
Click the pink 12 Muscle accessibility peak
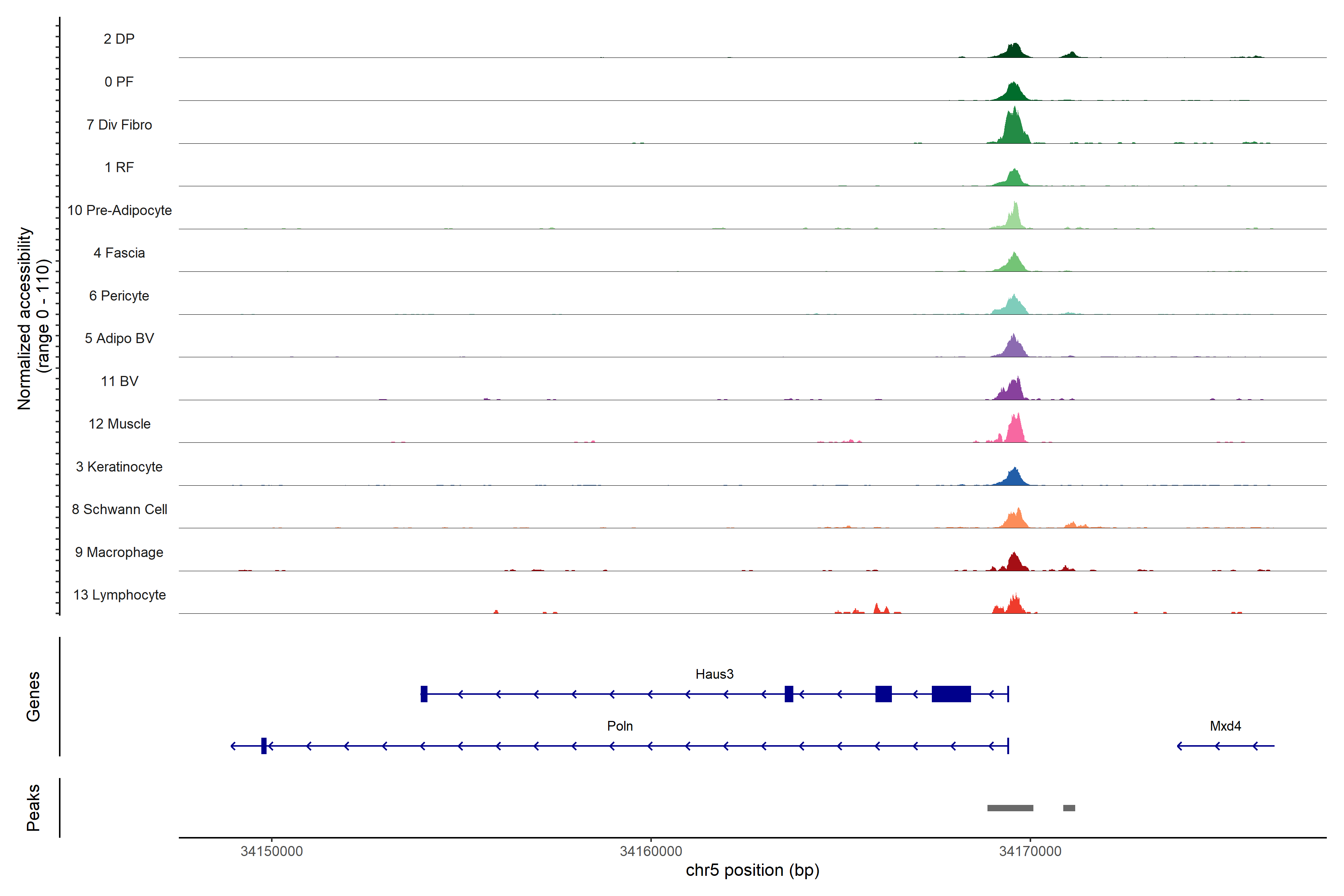(x=1015, y=432)
